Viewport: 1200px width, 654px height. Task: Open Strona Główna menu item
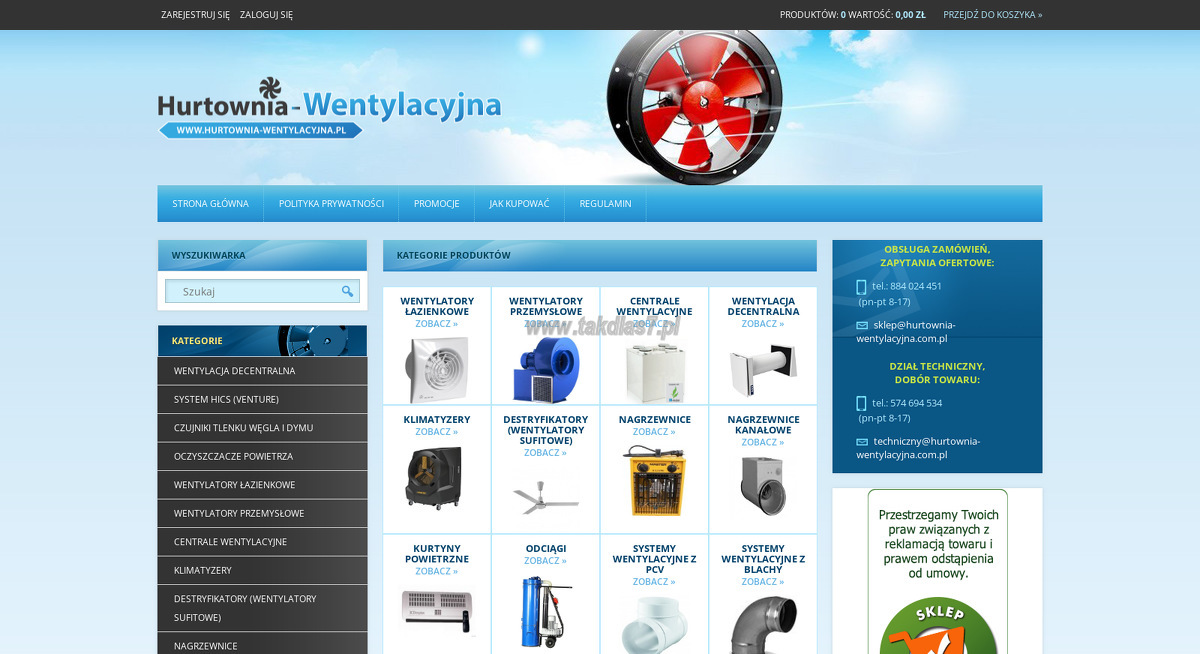[210, 204]
